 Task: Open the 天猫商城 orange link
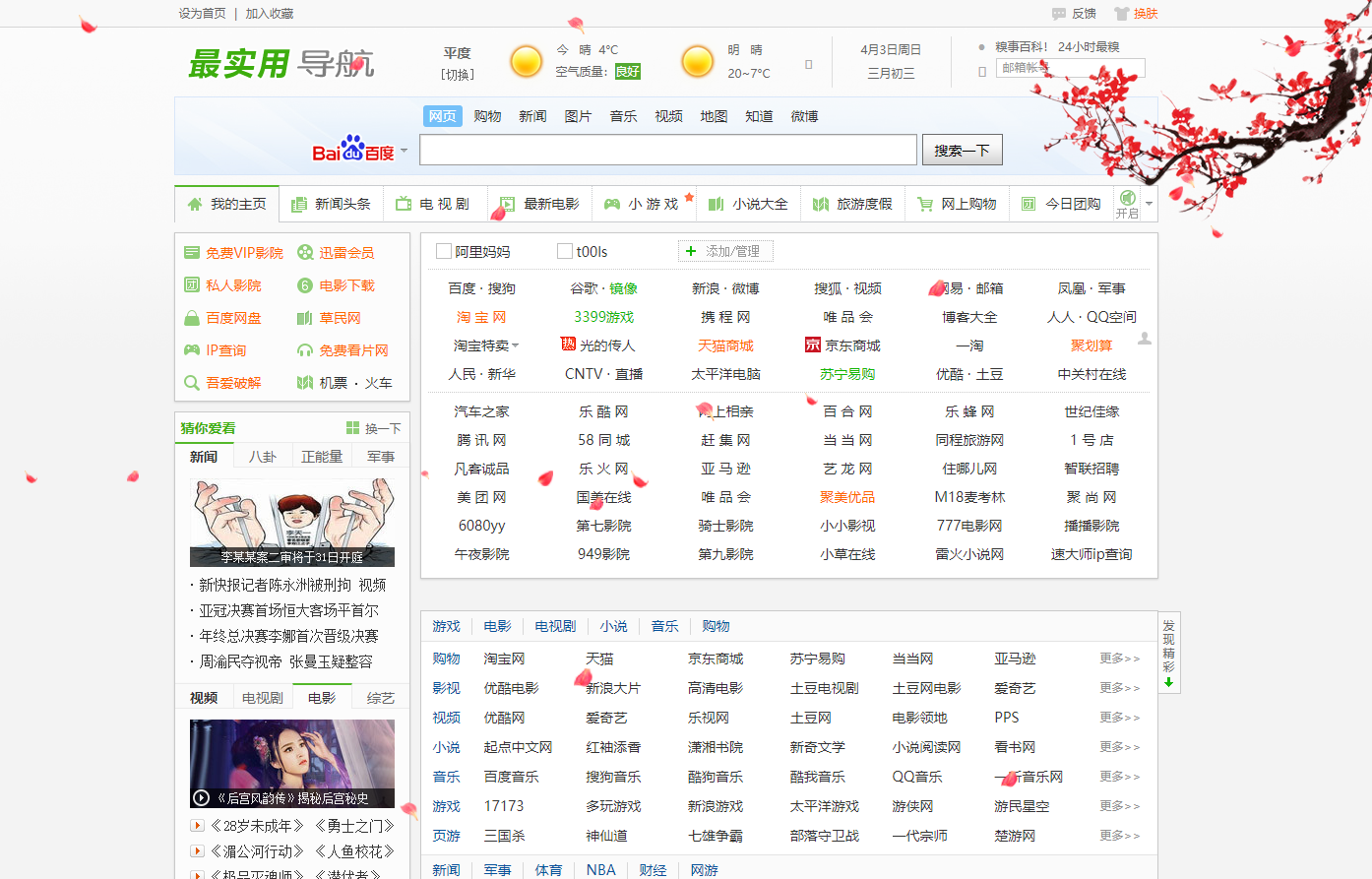click(725, 345)
